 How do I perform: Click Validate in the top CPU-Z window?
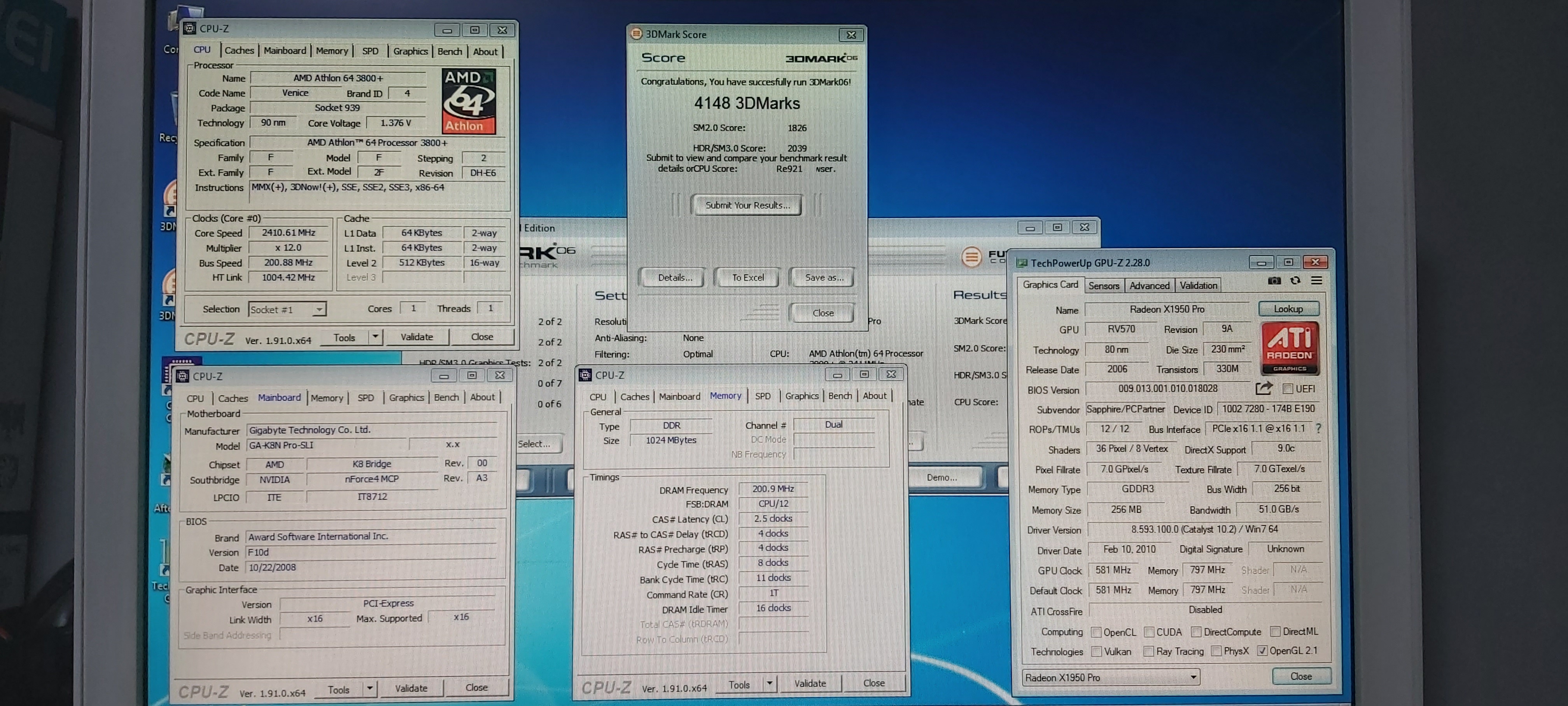point(417,337)
